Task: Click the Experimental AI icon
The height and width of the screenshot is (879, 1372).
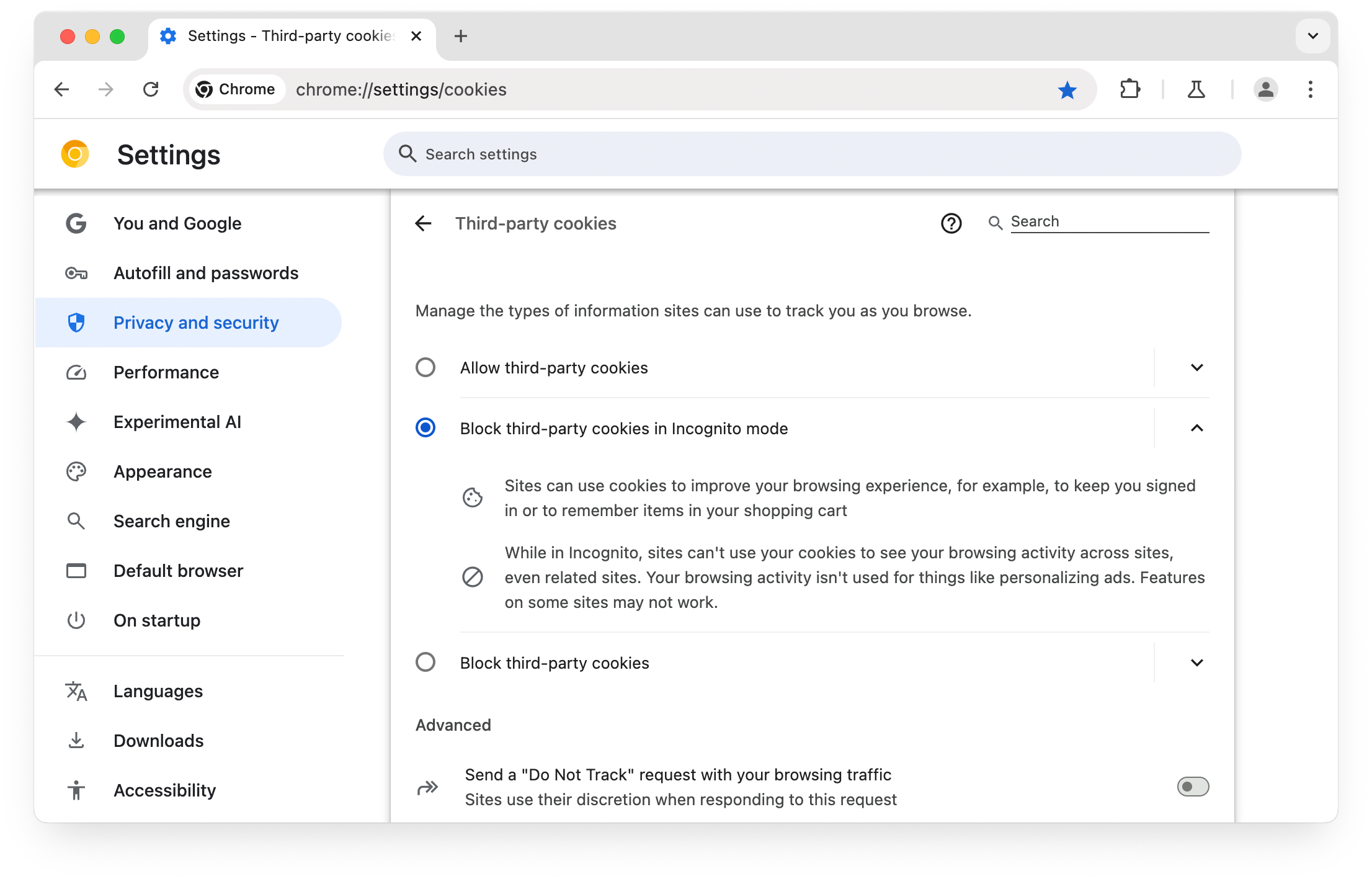Action: 77,421
